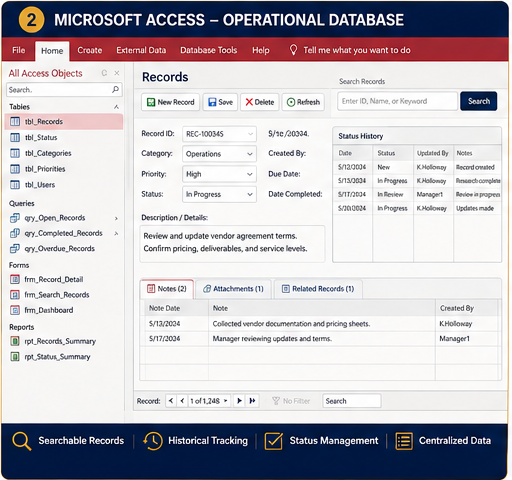Open the File menu

tap(18, 50)
